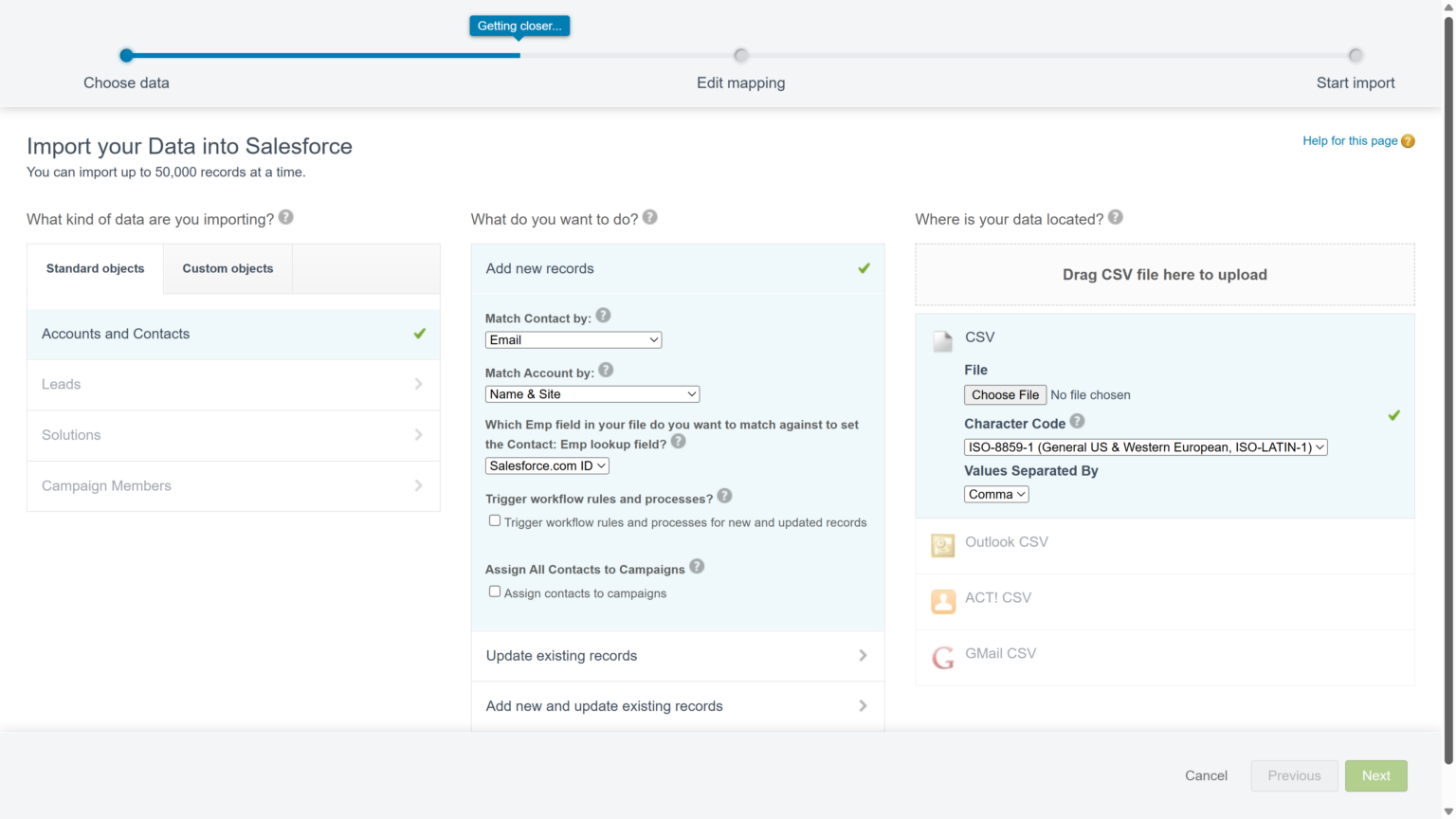Click the Next button
The height and width of the screenshot is (819, 1456).
1375,775
